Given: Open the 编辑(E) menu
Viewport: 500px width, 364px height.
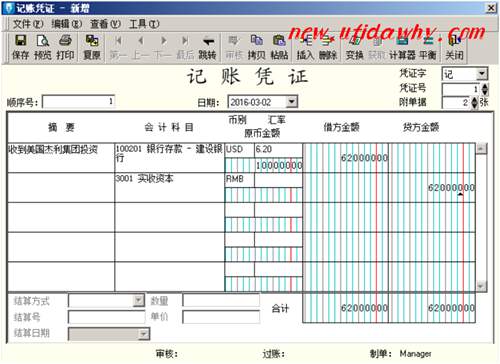Looking at the screenshot, I should click(66, 24).
